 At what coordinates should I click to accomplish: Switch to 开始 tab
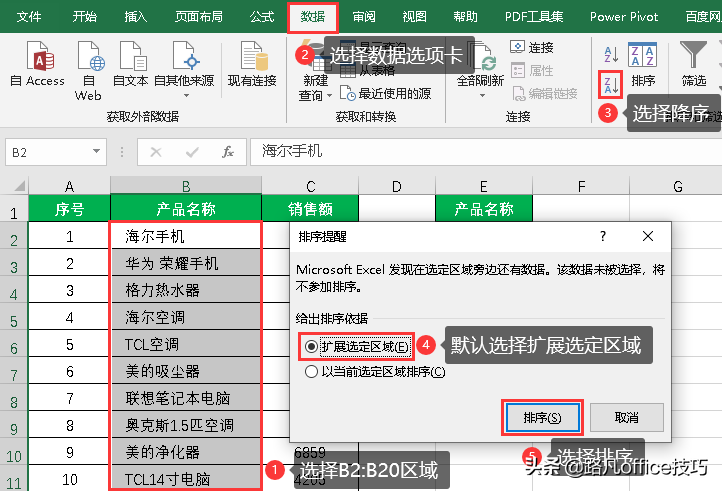tap(85, 17)
